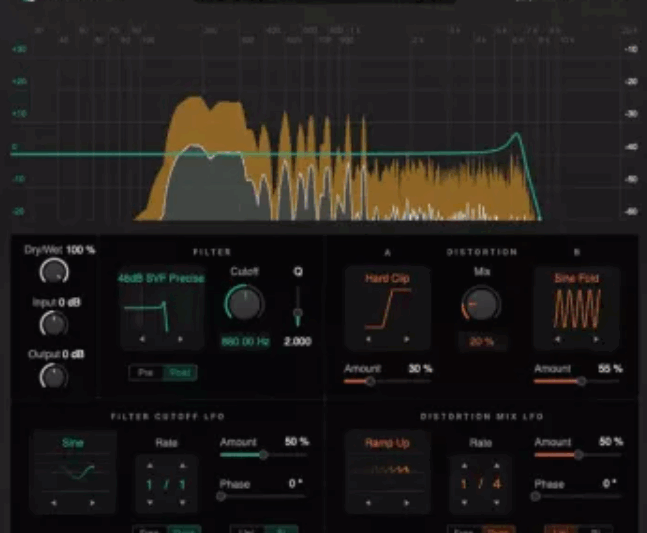Click distortion B Amount slider handle
This screenshot has width=647, height=533.
581,382
